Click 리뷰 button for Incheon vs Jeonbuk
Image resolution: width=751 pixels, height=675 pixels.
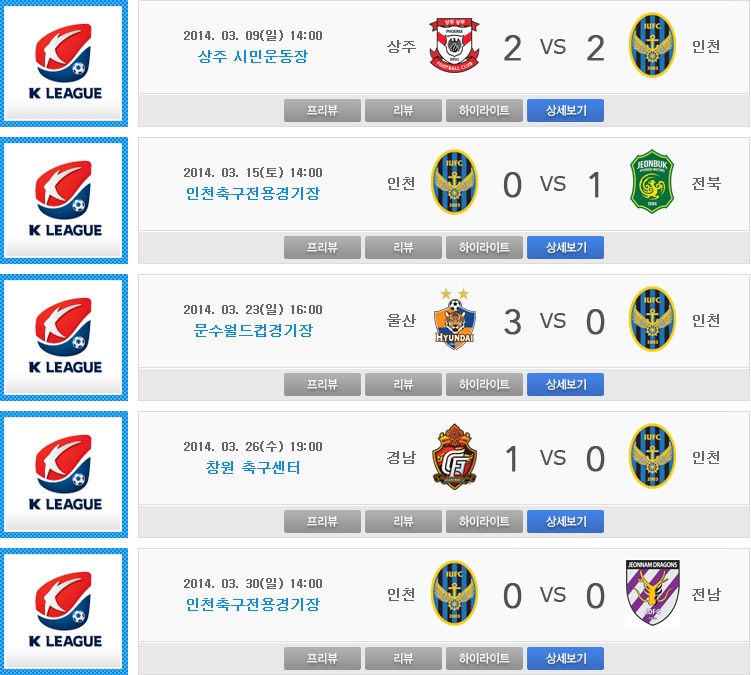coord(403,248)
